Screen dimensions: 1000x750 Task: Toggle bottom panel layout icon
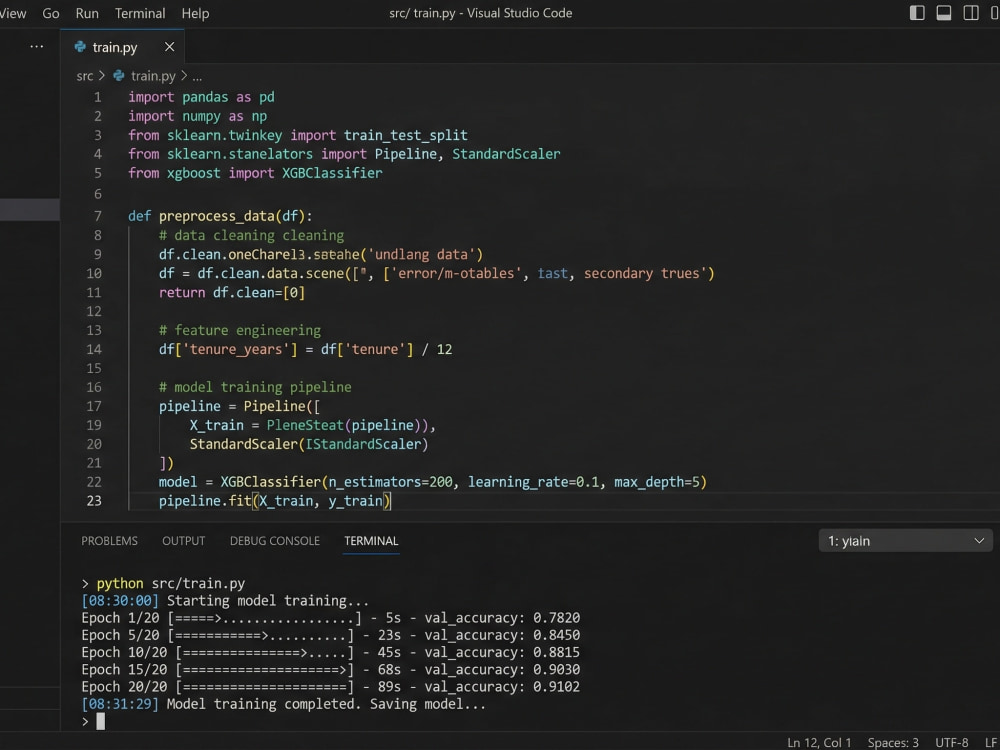(x=944, y=13)
